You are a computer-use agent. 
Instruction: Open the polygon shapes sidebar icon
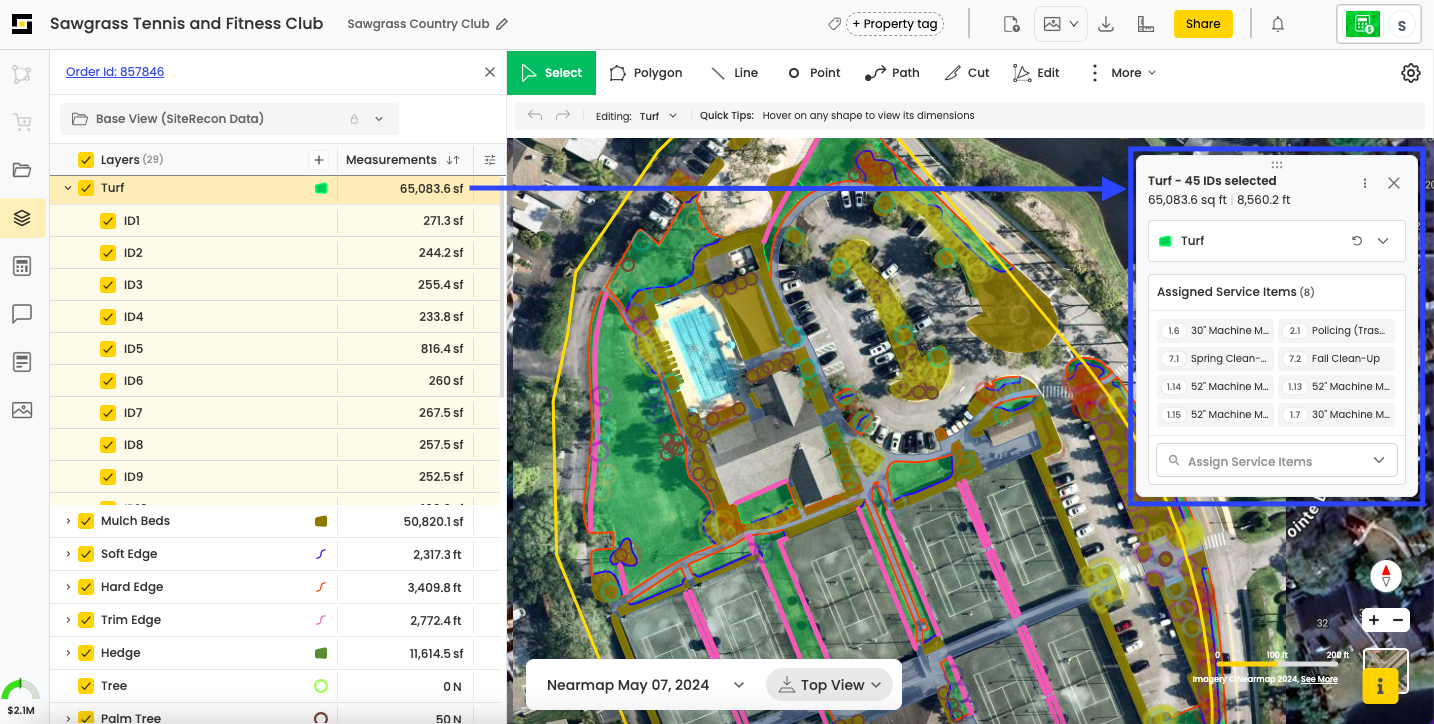22,74
